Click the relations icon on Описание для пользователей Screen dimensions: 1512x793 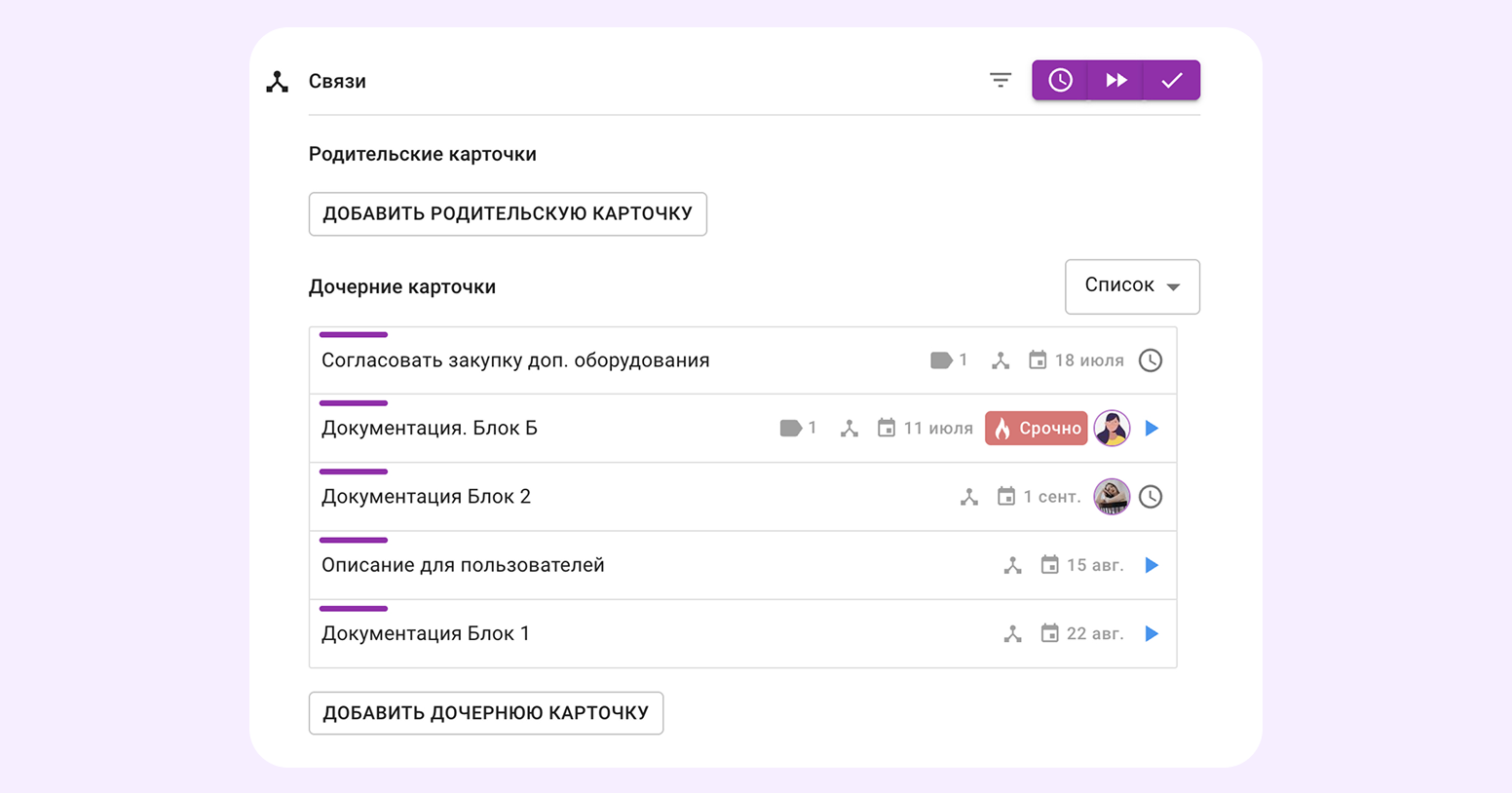[1012, 565]
